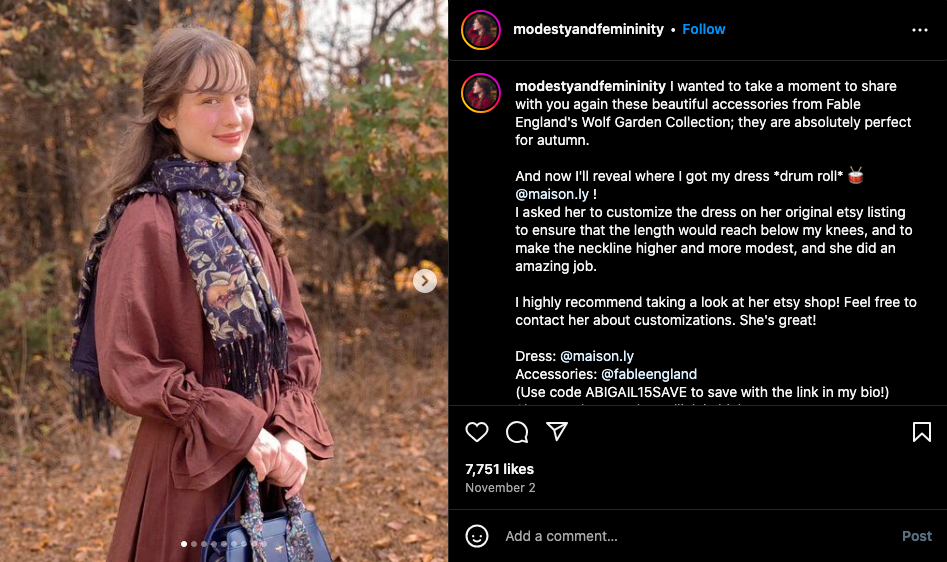The height and width of the screenshot is (562, 947).
Task: Open the emoji picker beside comment field
Action: pos(477,536)
